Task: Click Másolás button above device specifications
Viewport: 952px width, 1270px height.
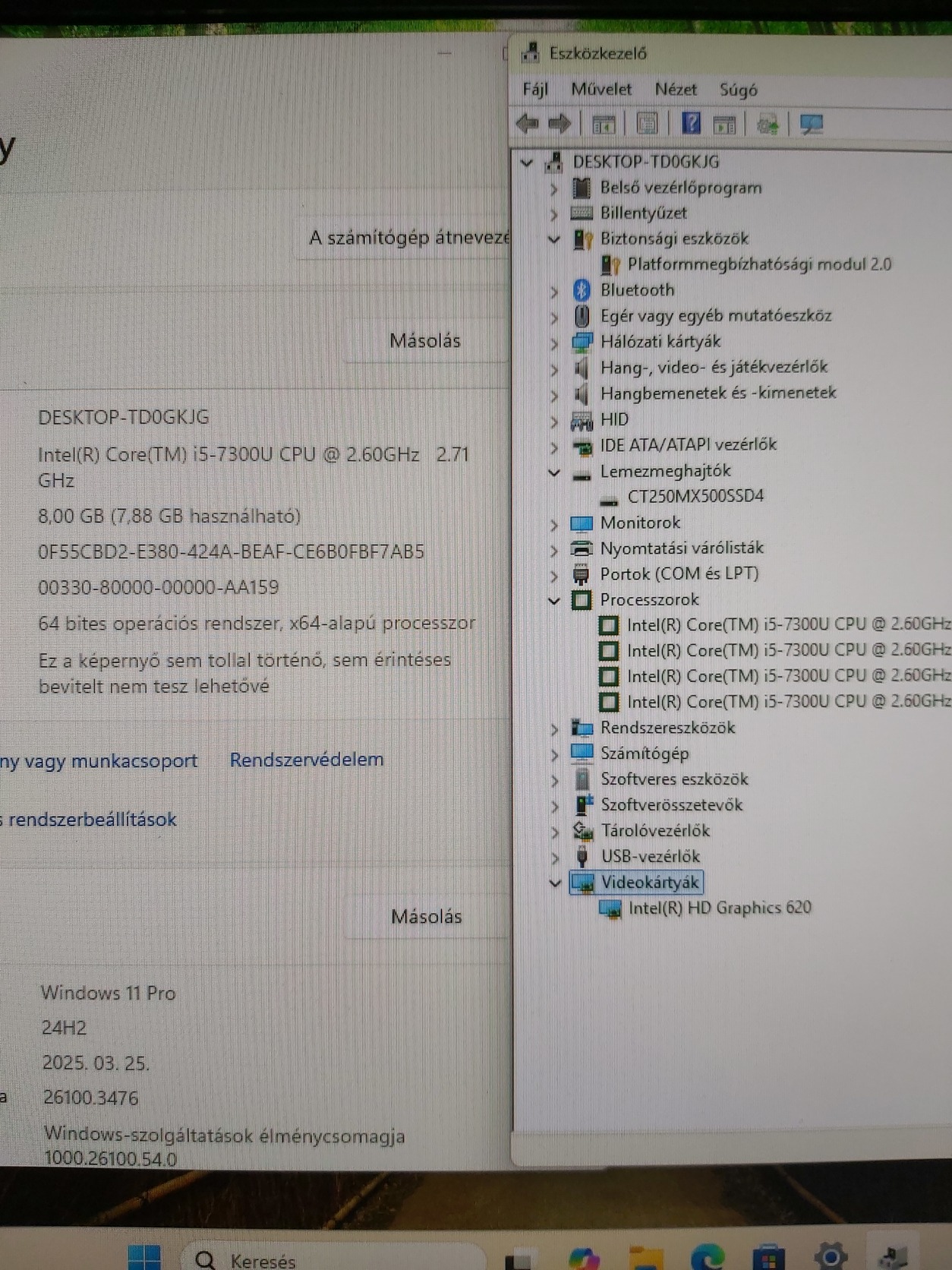Action: click(x=425, y=341)
